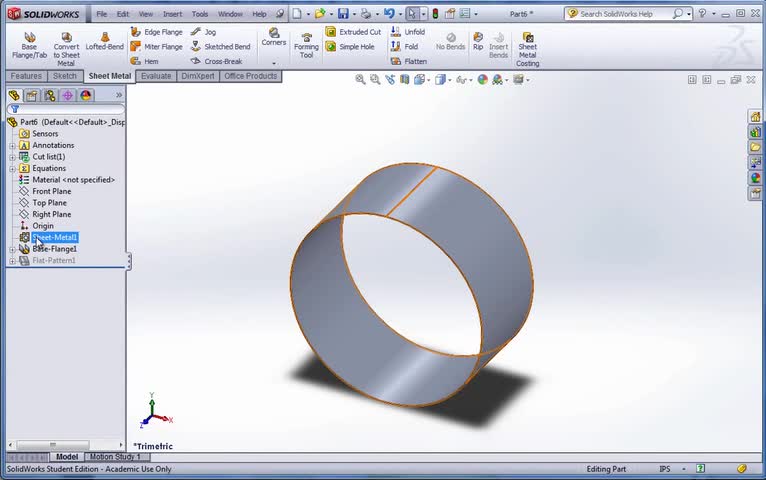The image size is (766, 480).
Task: Open the Undo dropdown arrow
Action: coord(400,14)
